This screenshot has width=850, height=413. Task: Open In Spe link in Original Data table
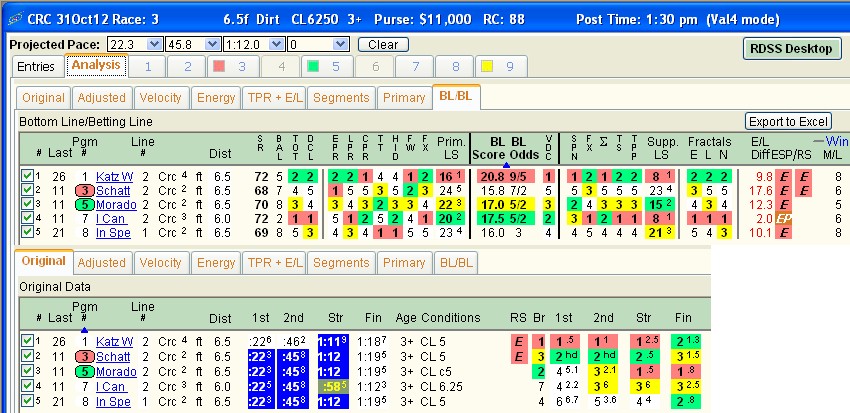113,402
